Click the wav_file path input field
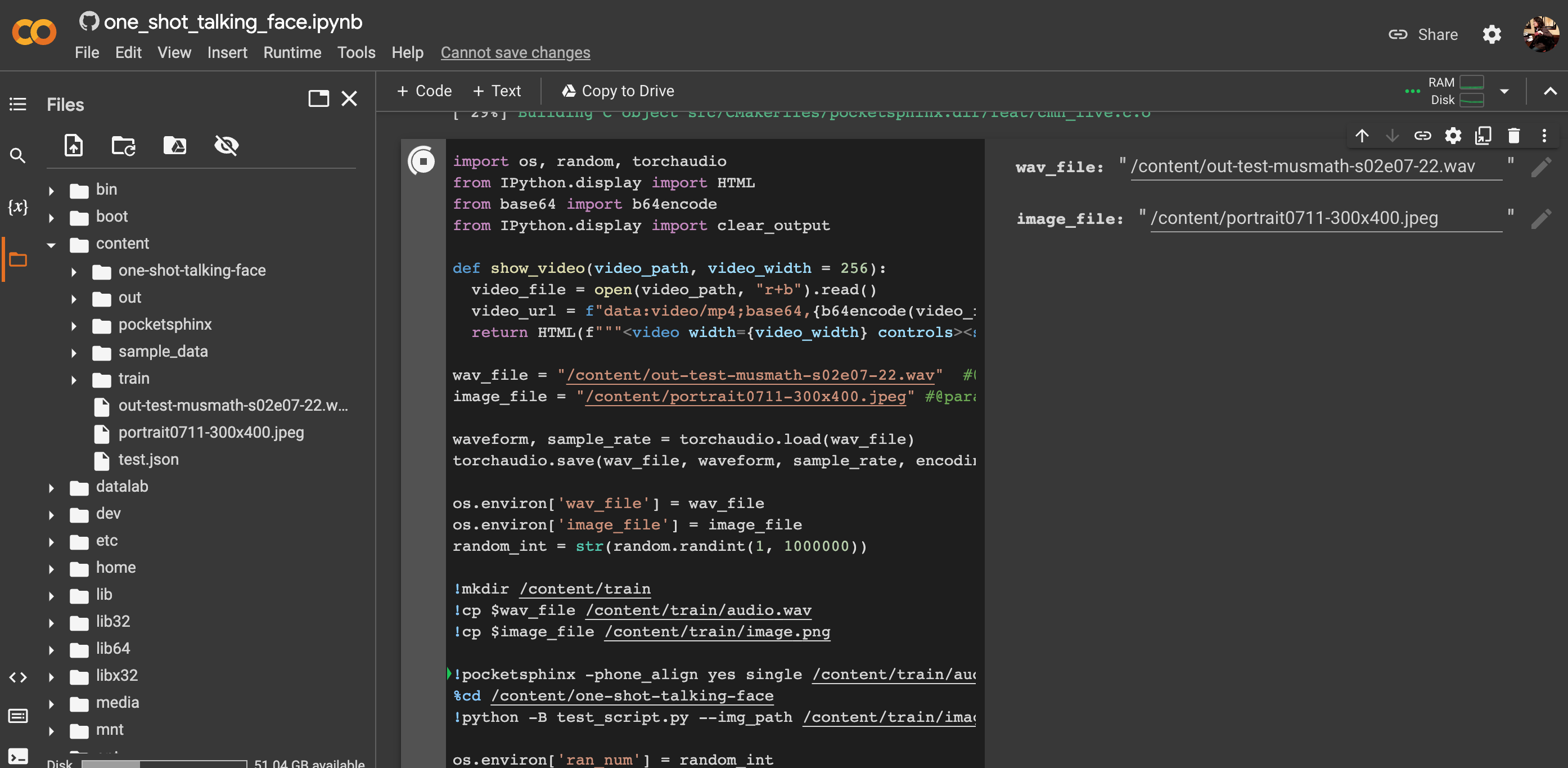Viewport: 1568px width, 768px height. [1316, 167]
